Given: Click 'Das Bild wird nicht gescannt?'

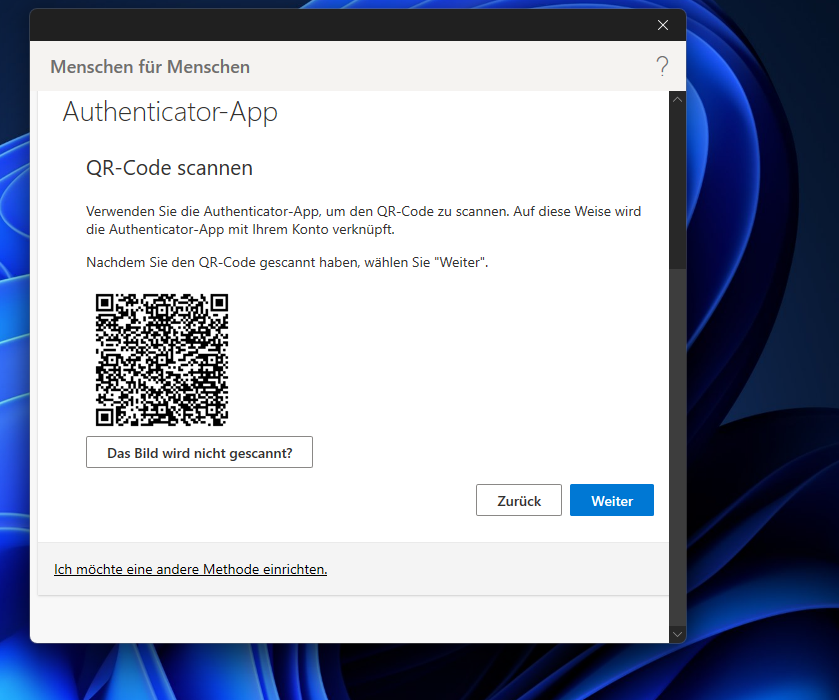Looking at the screenshot, I should [198, 452].
